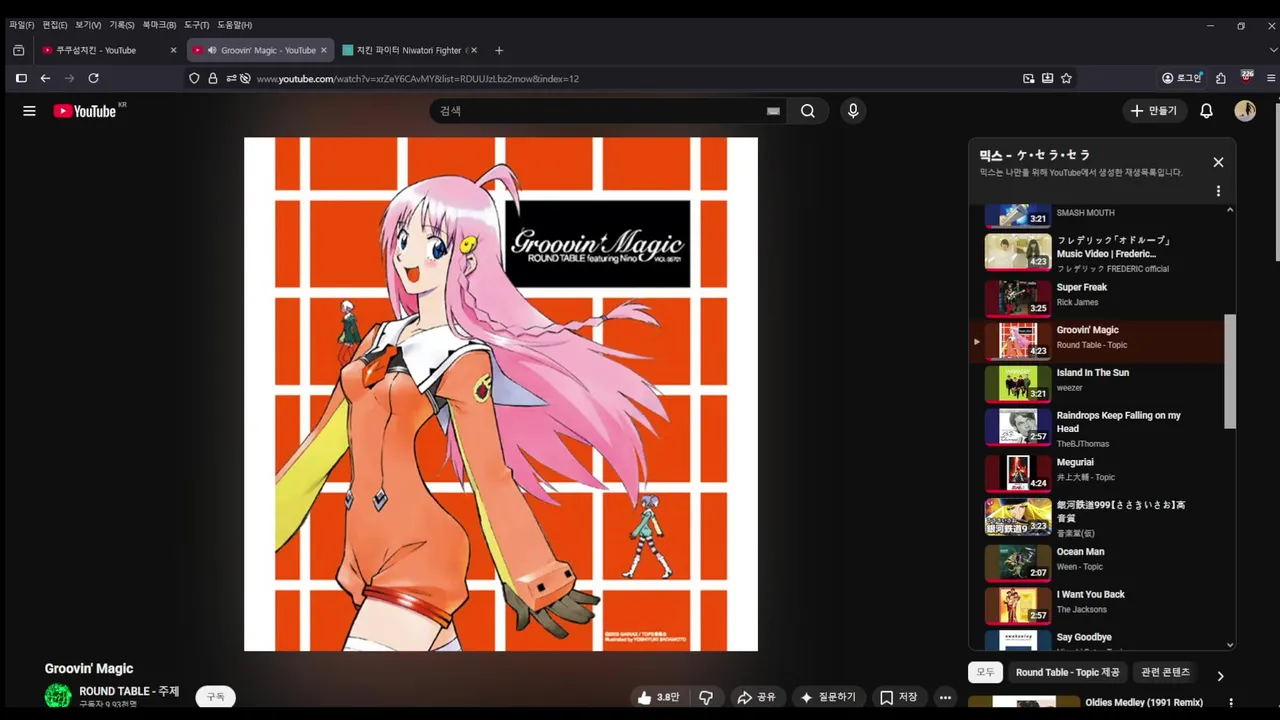Click the 만들기 create button
The image size is (1280, 720).
pos(1154,111)
